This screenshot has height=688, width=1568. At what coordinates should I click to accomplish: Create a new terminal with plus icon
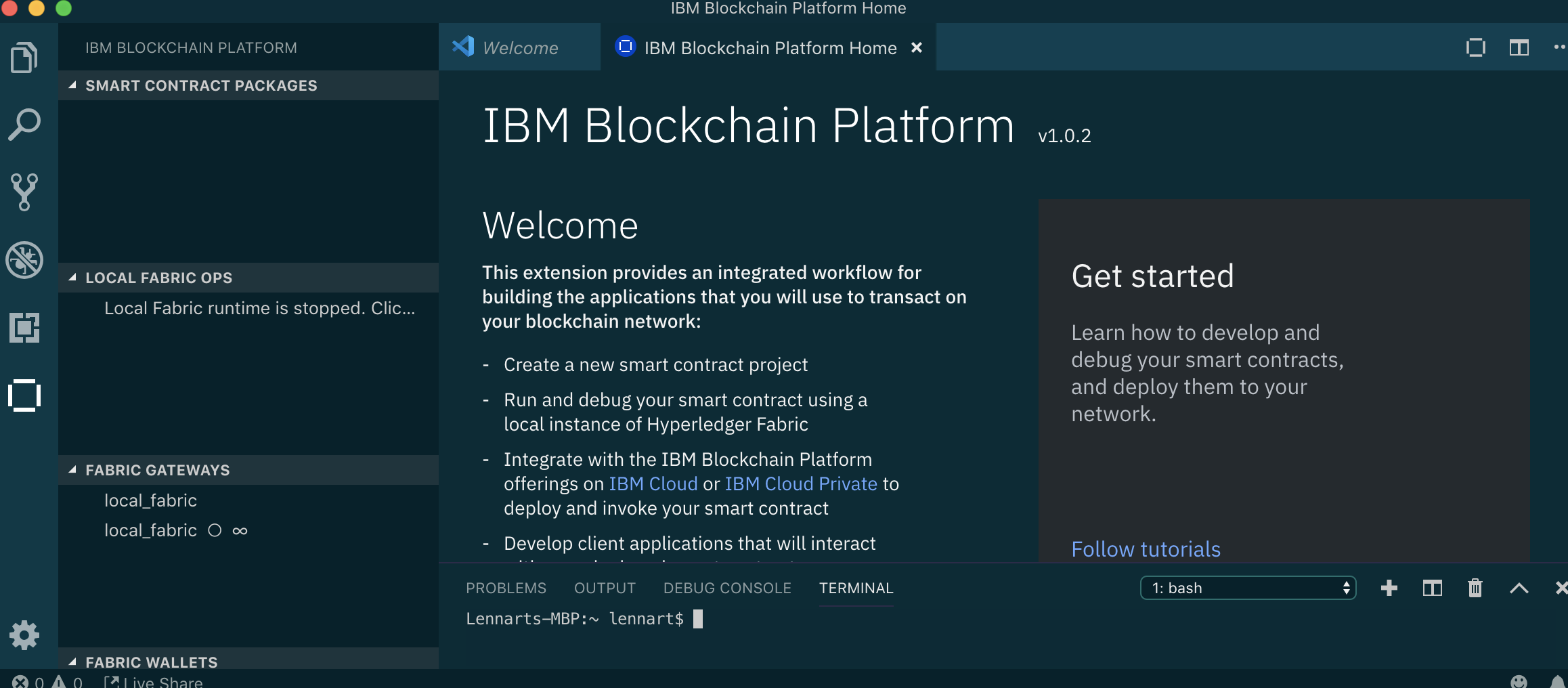[1389, 588]
